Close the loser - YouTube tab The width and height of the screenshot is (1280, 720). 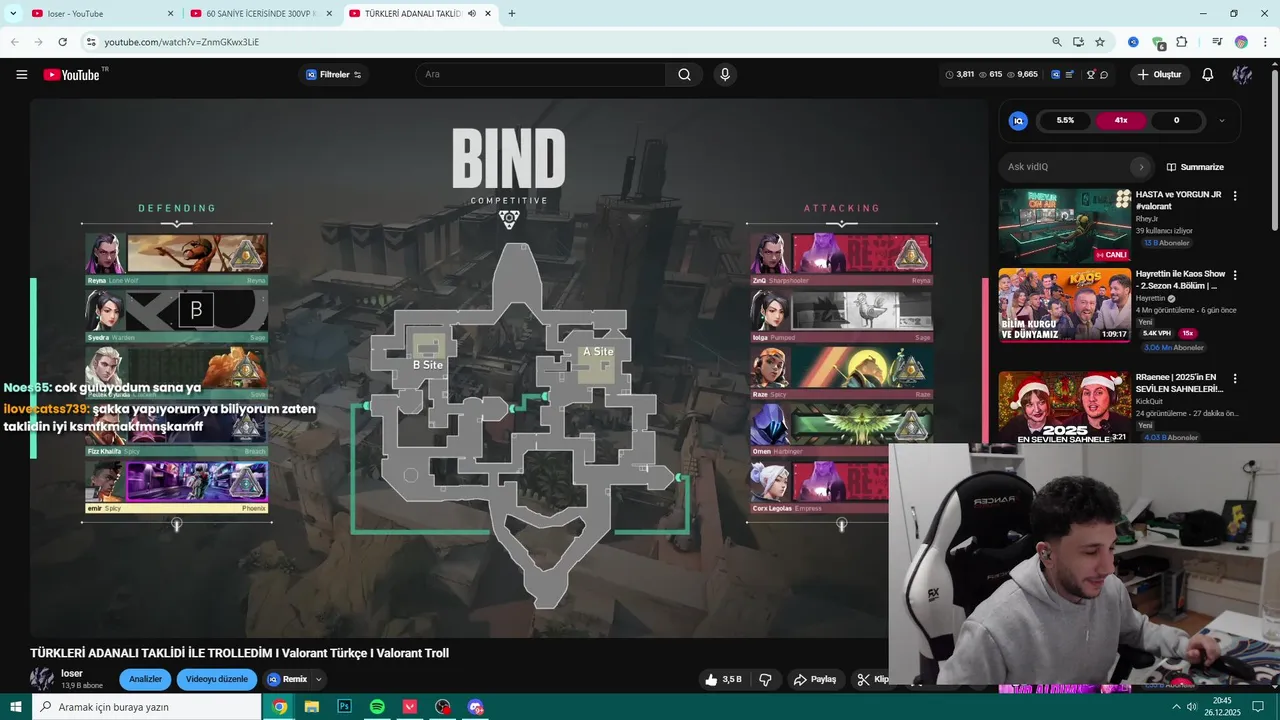click(x=170, y=14)
